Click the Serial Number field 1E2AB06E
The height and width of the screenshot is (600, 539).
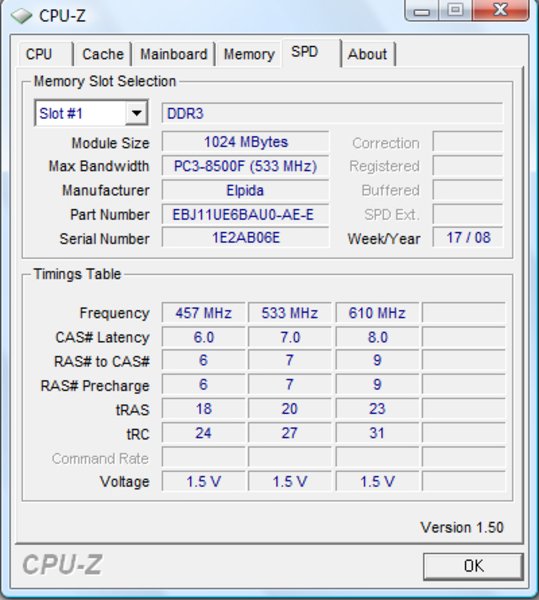(245, 238)
